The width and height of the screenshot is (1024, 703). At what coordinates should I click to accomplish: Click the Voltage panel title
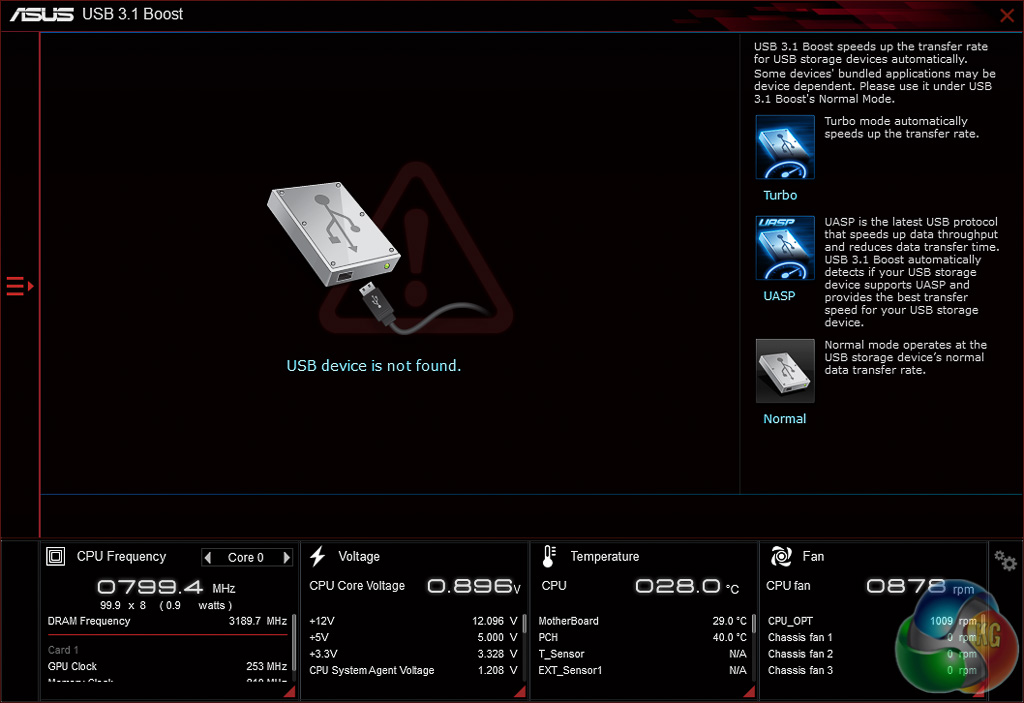tap(359, 557)
